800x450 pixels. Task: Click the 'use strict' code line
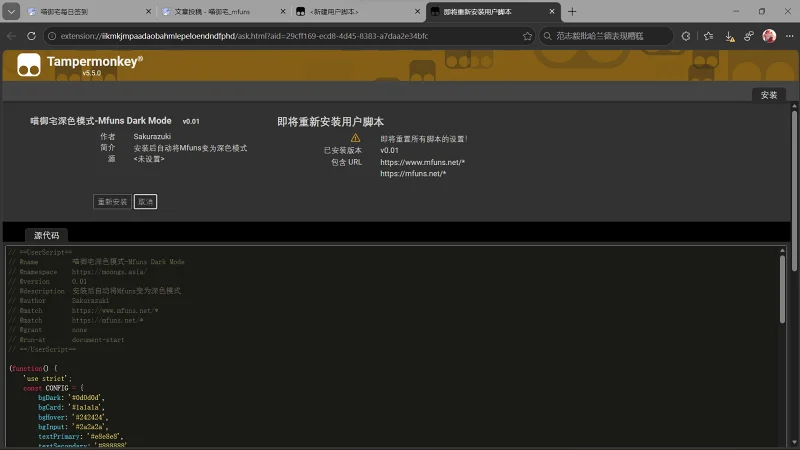click(x=48, y=379)
